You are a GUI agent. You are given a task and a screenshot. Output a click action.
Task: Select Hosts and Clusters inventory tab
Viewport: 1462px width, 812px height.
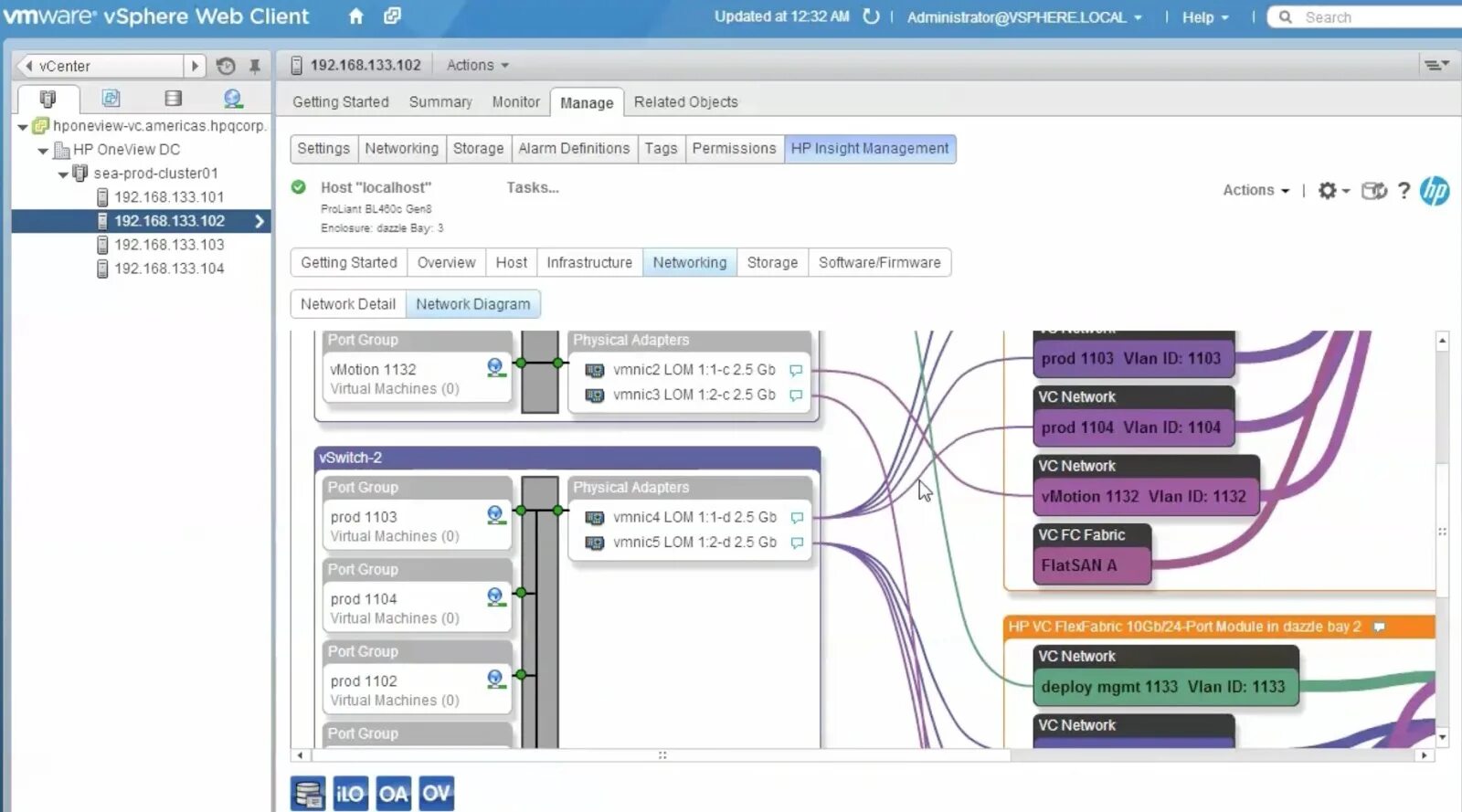pos(48,99)
